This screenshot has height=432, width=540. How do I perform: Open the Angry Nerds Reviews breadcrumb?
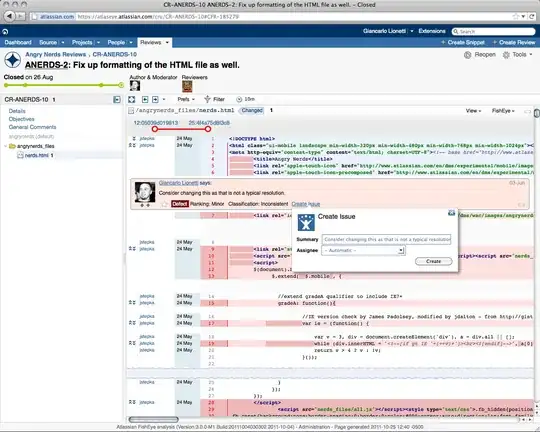(x=55, y=54)
